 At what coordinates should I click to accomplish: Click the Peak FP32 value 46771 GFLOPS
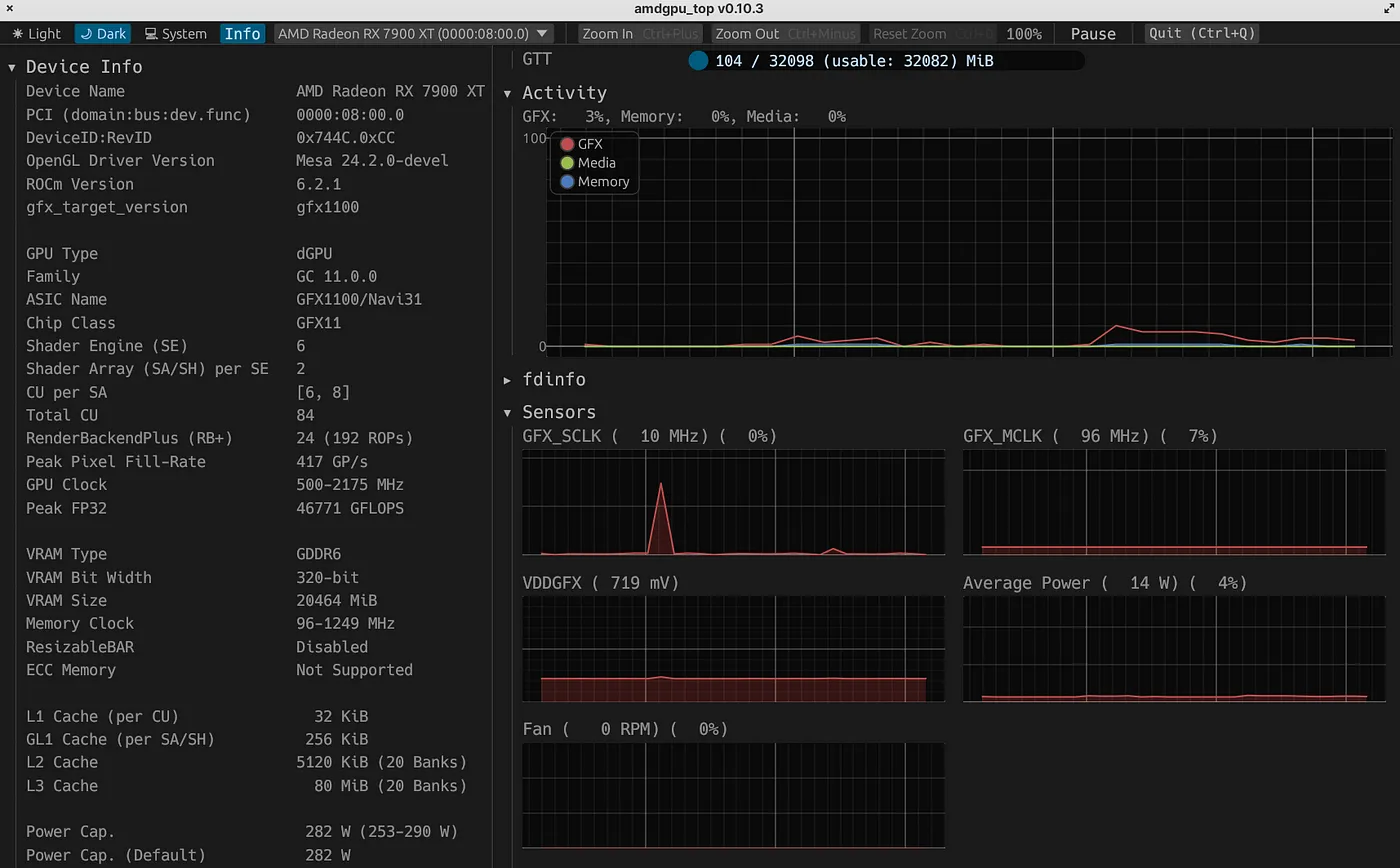pos(350,508)
